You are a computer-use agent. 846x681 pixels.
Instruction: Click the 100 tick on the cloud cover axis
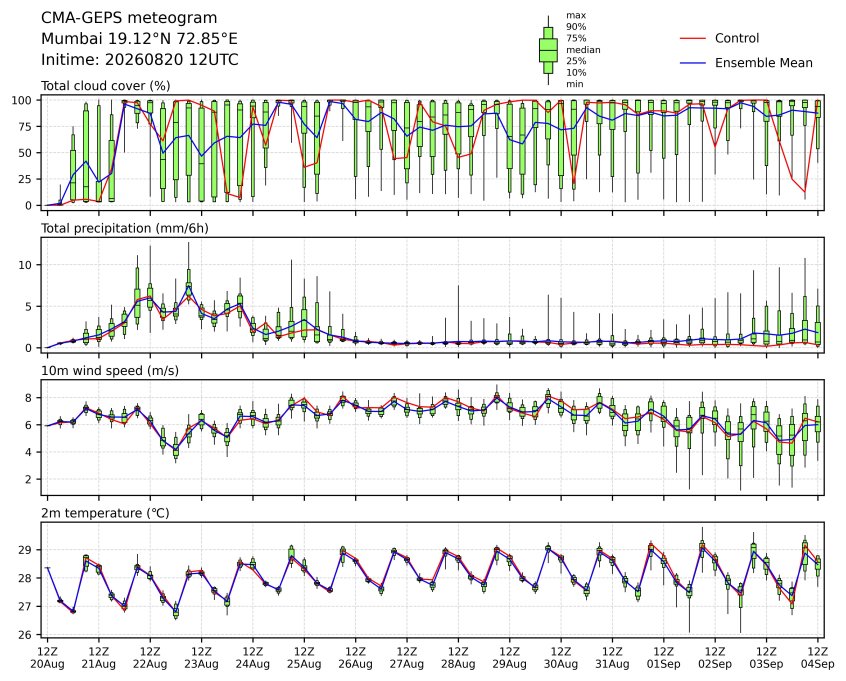[x=23, y=100]
